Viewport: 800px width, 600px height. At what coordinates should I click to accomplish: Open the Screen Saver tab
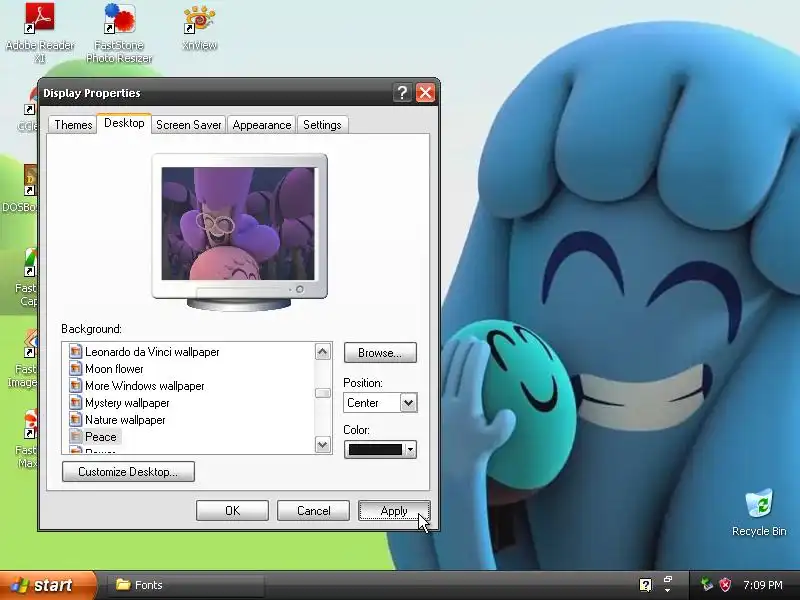[x=188, y=125]
